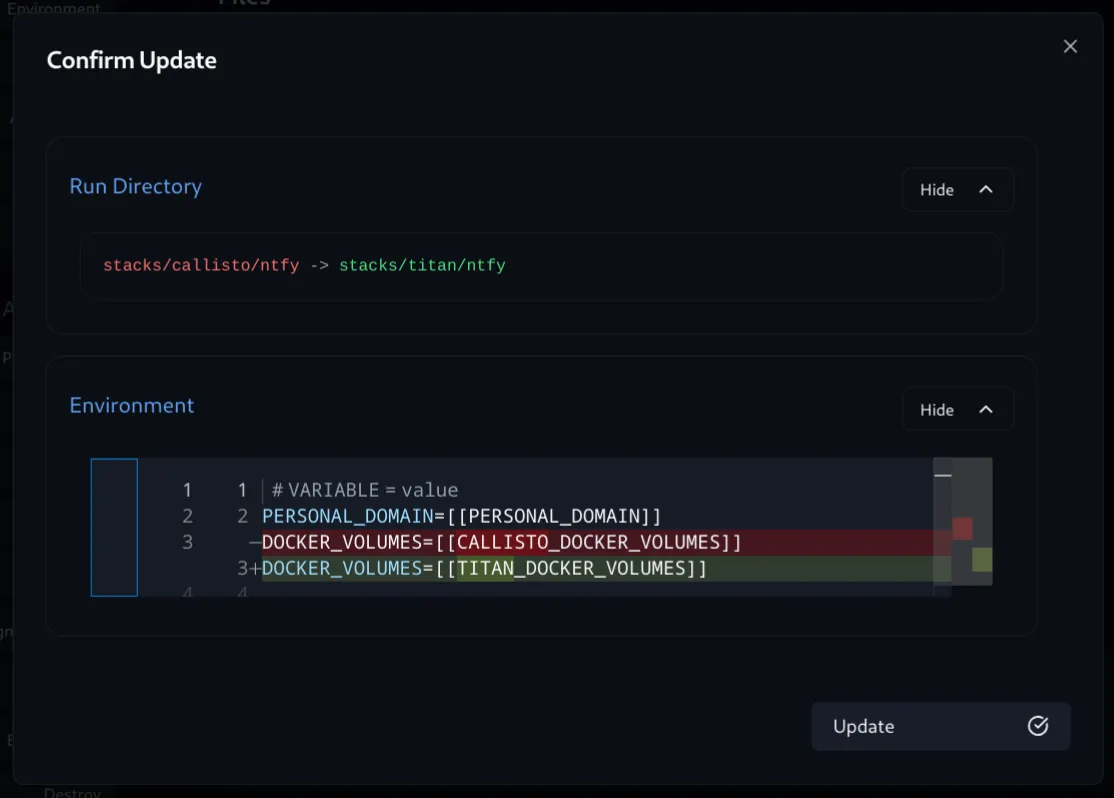Click removed CALLISTO_DOCKER_VOLUMES line
This screenshot has height=798, width=1114.
502,542
